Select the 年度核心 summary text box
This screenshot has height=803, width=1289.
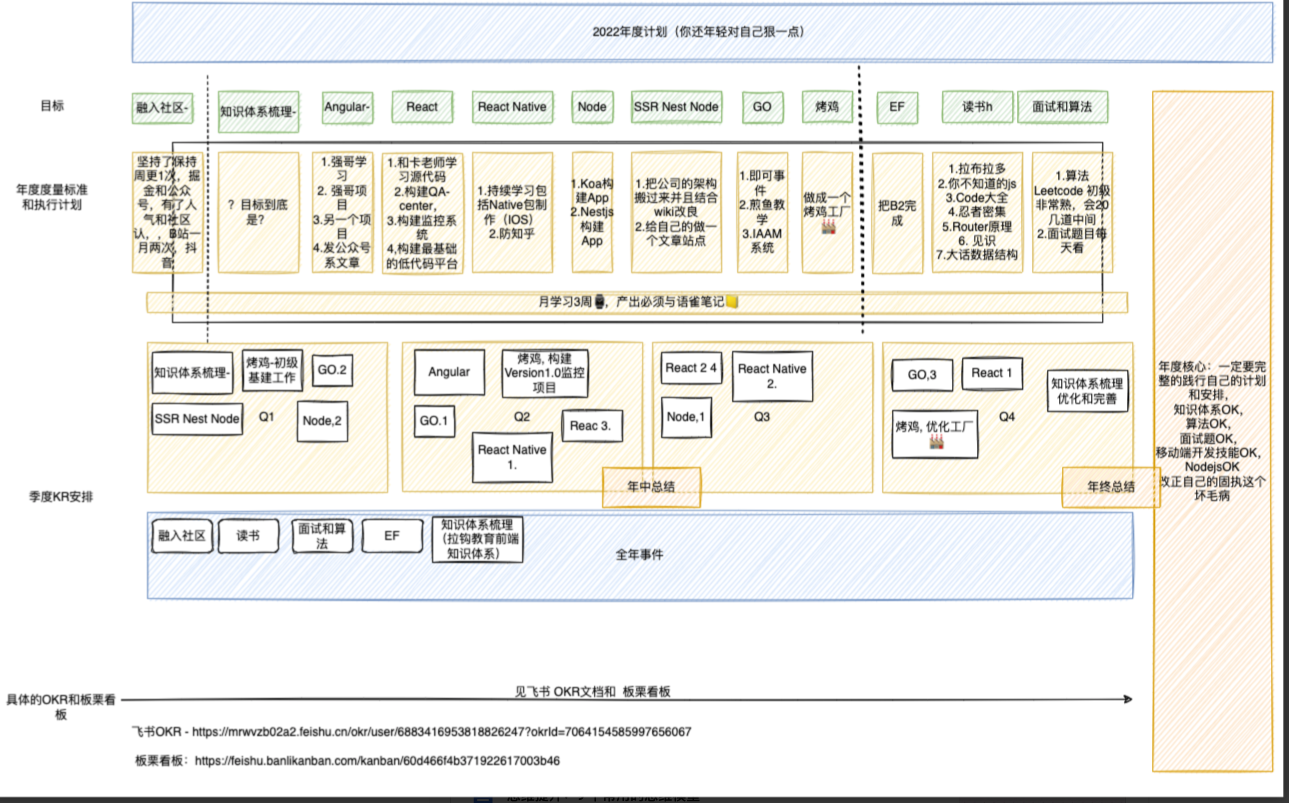pyautogui.click(x=1212, y=431)
